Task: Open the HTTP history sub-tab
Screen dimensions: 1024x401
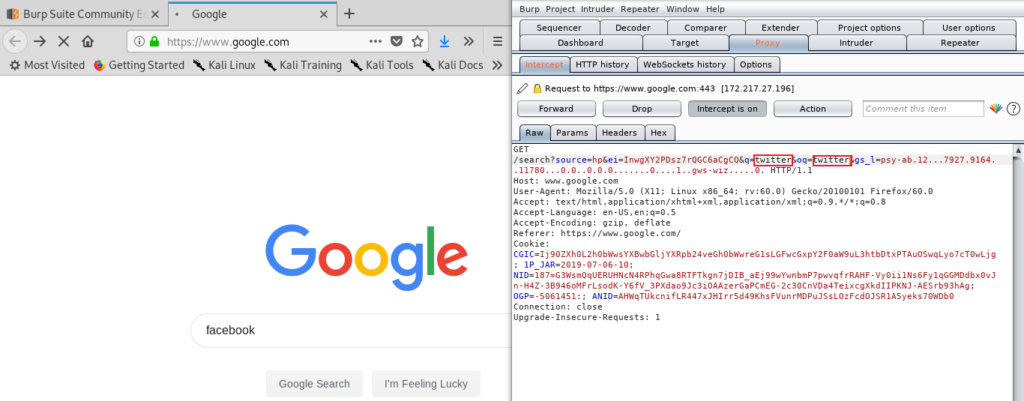Action: pyautogui.click(x=602, y=65)
